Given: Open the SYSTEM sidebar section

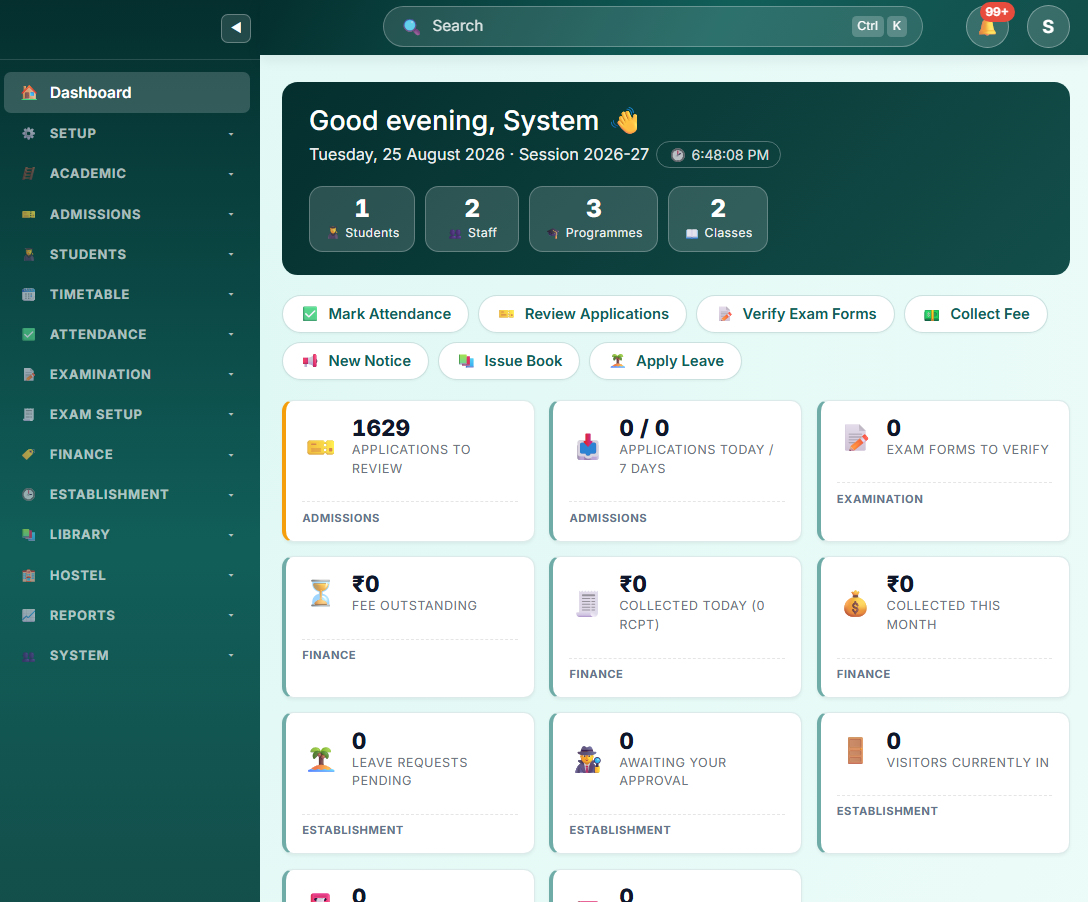Looking at the screenshot, I should tap(127, 656).
